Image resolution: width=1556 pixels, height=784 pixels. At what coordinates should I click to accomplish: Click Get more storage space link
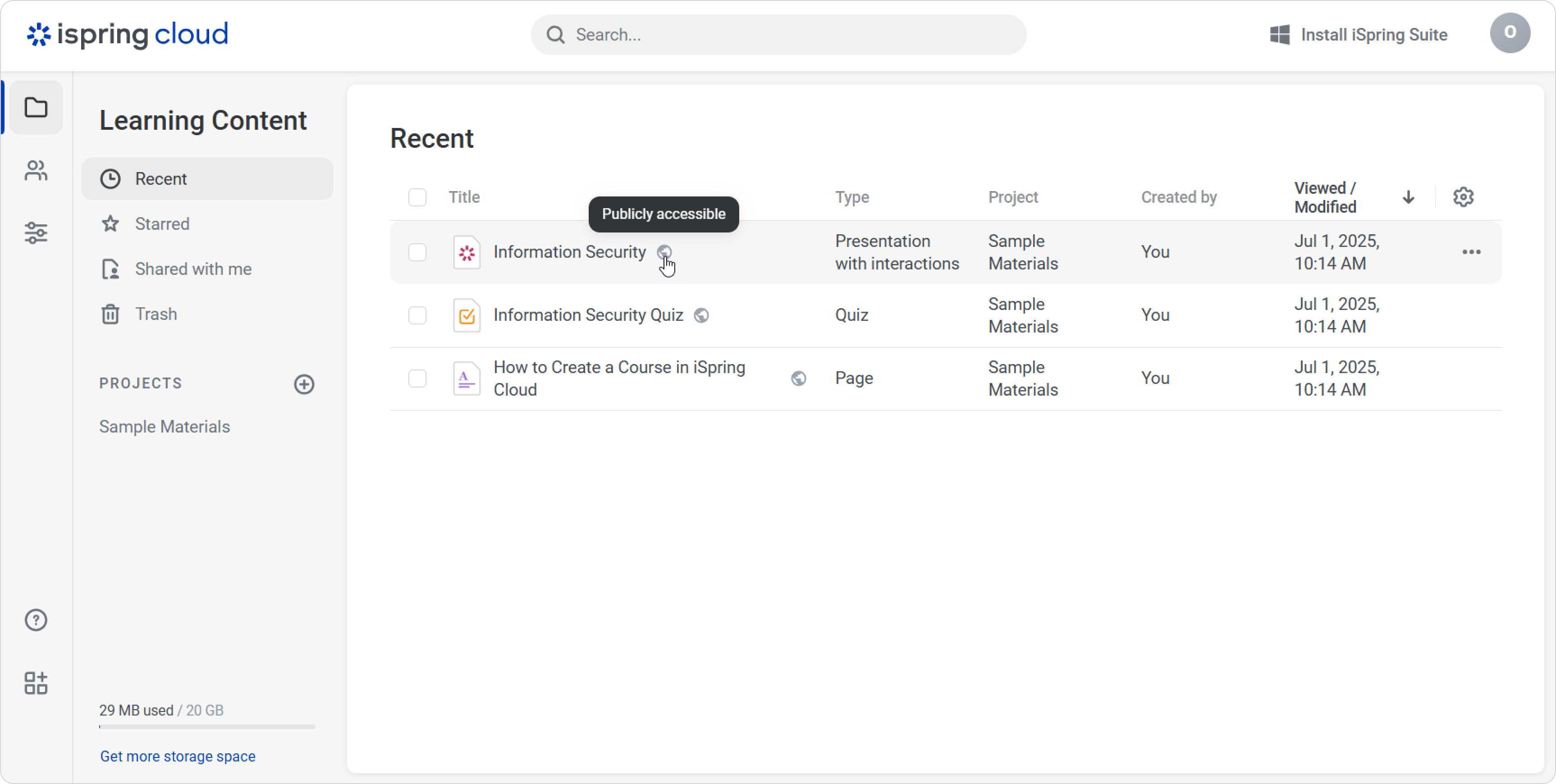(x=178, y=756)
